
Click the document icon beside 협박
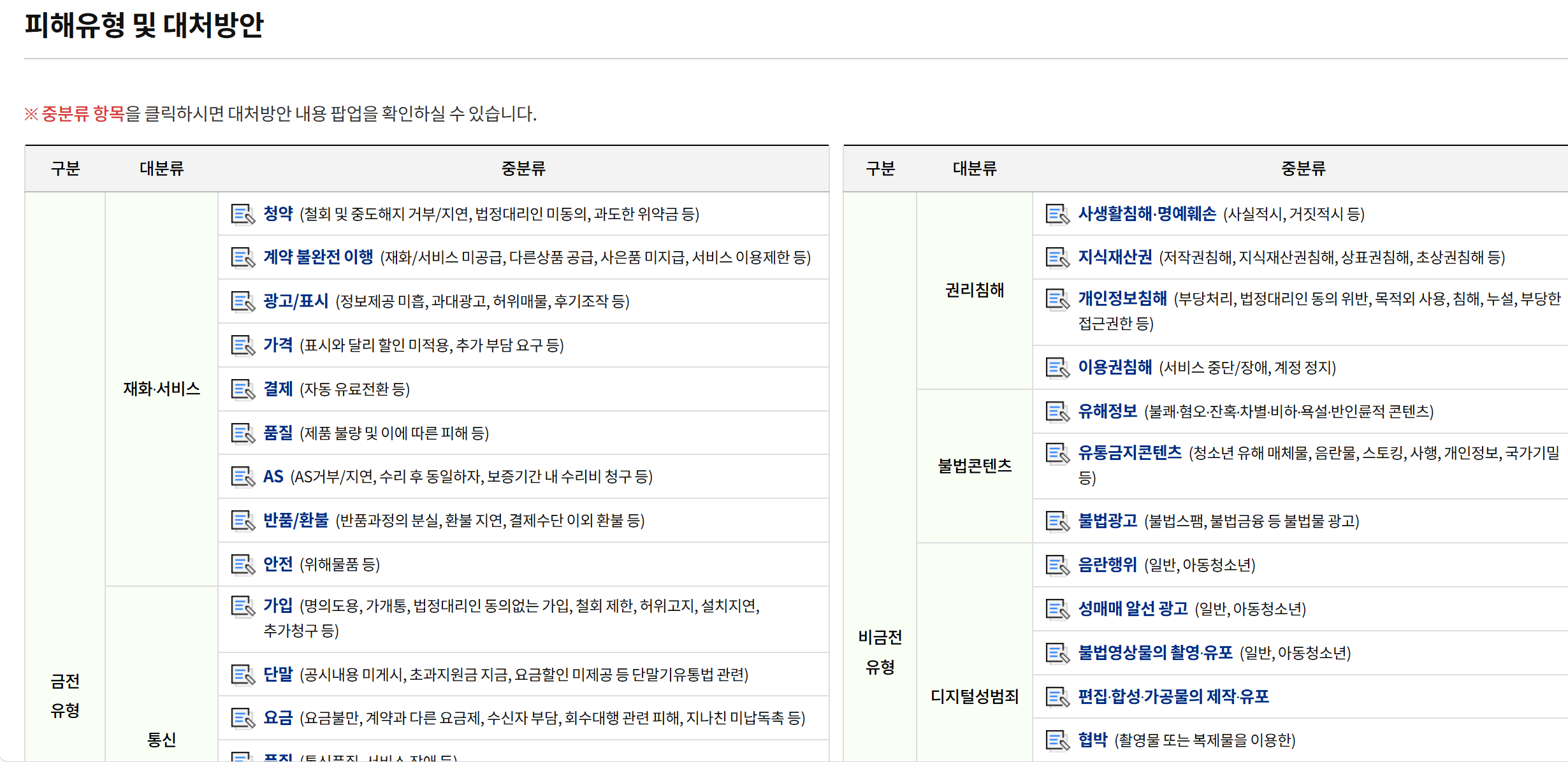1057,741
